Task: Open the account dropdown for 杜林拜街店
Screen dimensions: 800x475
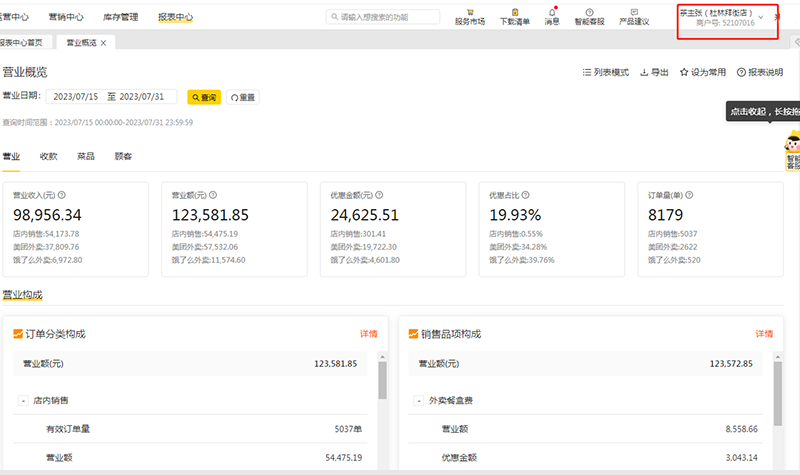Action: tap(761, 18)
